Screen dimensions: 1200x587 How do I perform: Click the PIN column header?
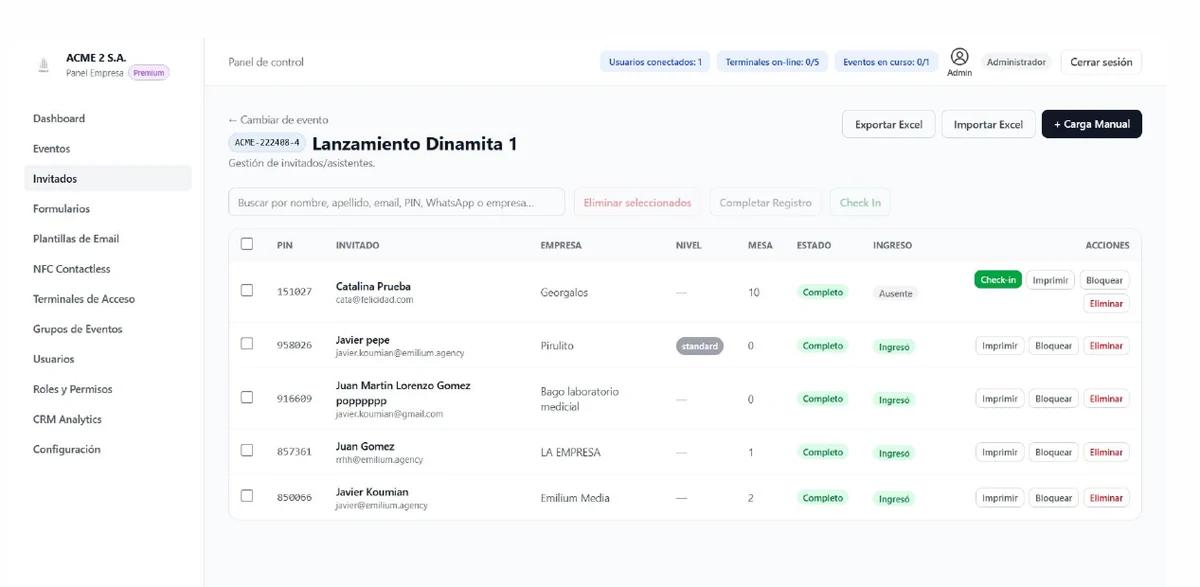pos(285,245)
